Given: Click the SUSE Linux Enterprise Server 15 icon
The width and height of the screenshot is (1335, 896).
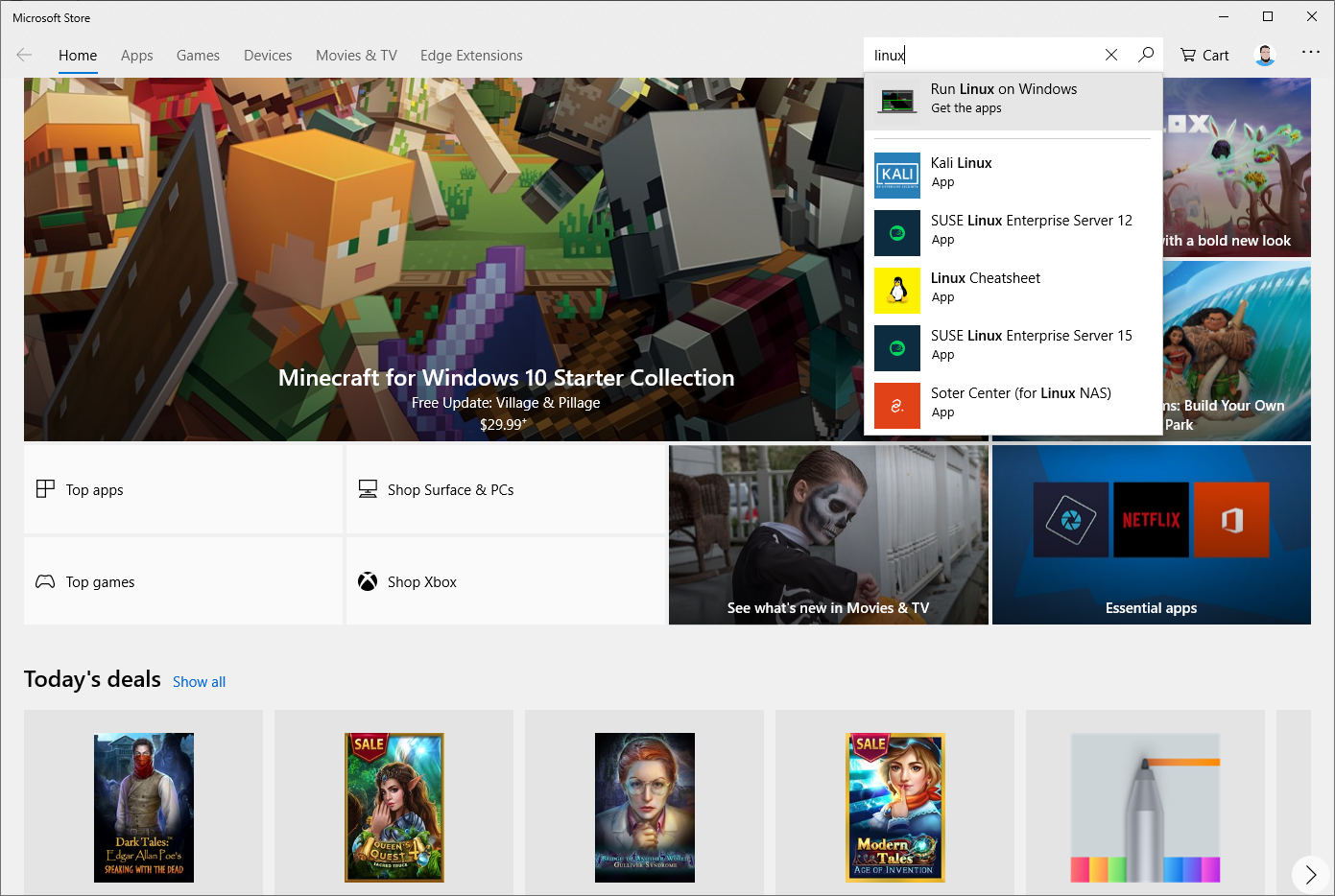Looking at the screenshot, I should pos(897,348).
